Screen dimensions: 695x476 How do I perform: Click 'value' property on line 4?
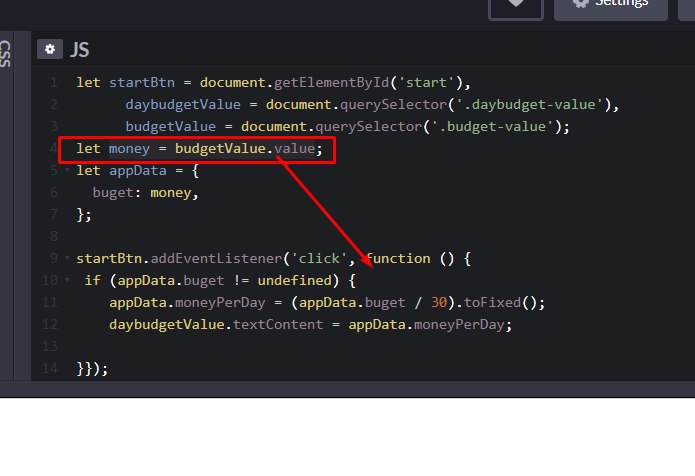pyautogui.click(x=294, y=148)
